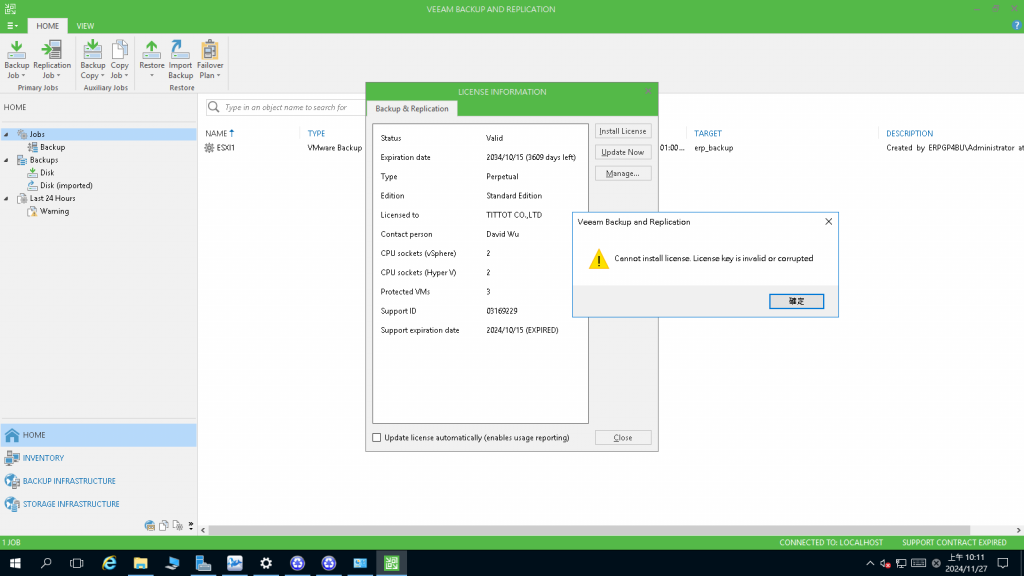Click the Backup Job ribbon icon
Viewport: 1024px width, 576px height.
click(x=16, y=59)
